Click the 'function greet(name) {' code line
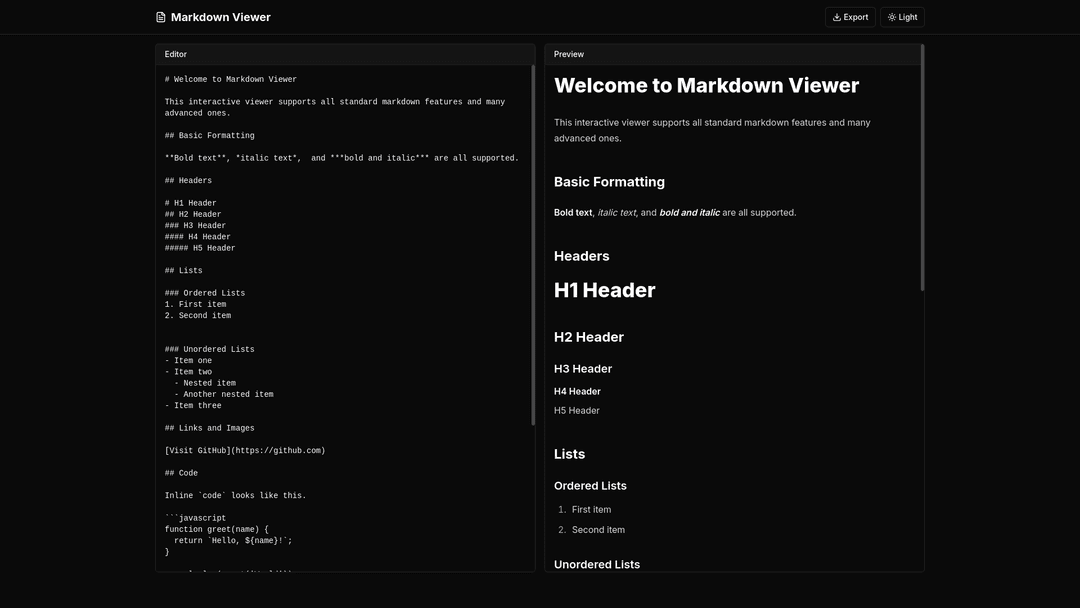Image resolution: width=1080 pixels, height=608 pixels. click(x=217, y=529)
